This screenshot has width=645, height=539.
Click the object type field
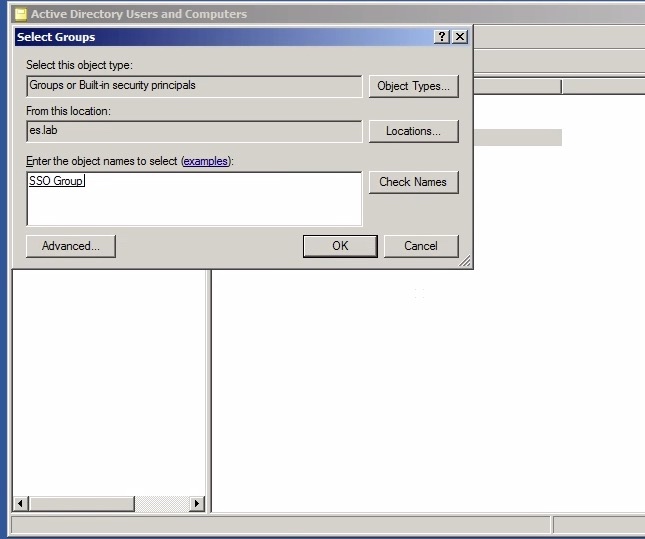(194, 86)
